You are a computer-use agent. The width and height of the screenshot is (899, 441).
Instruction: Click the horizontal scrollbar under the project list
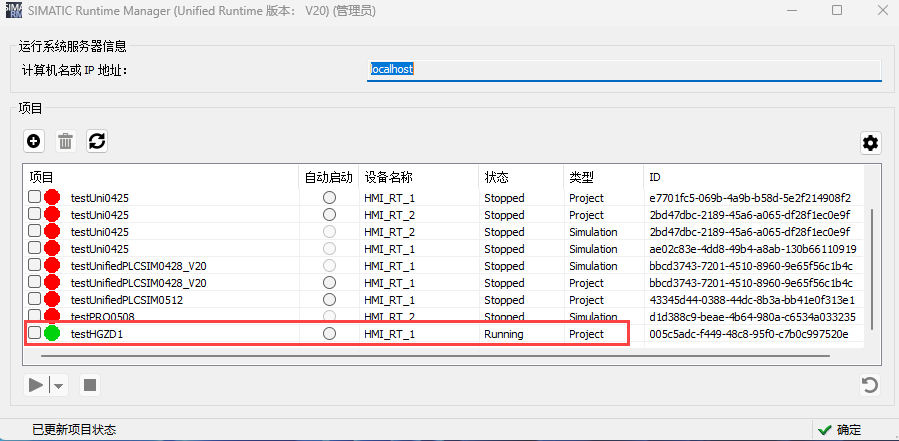tap(430, 355)
